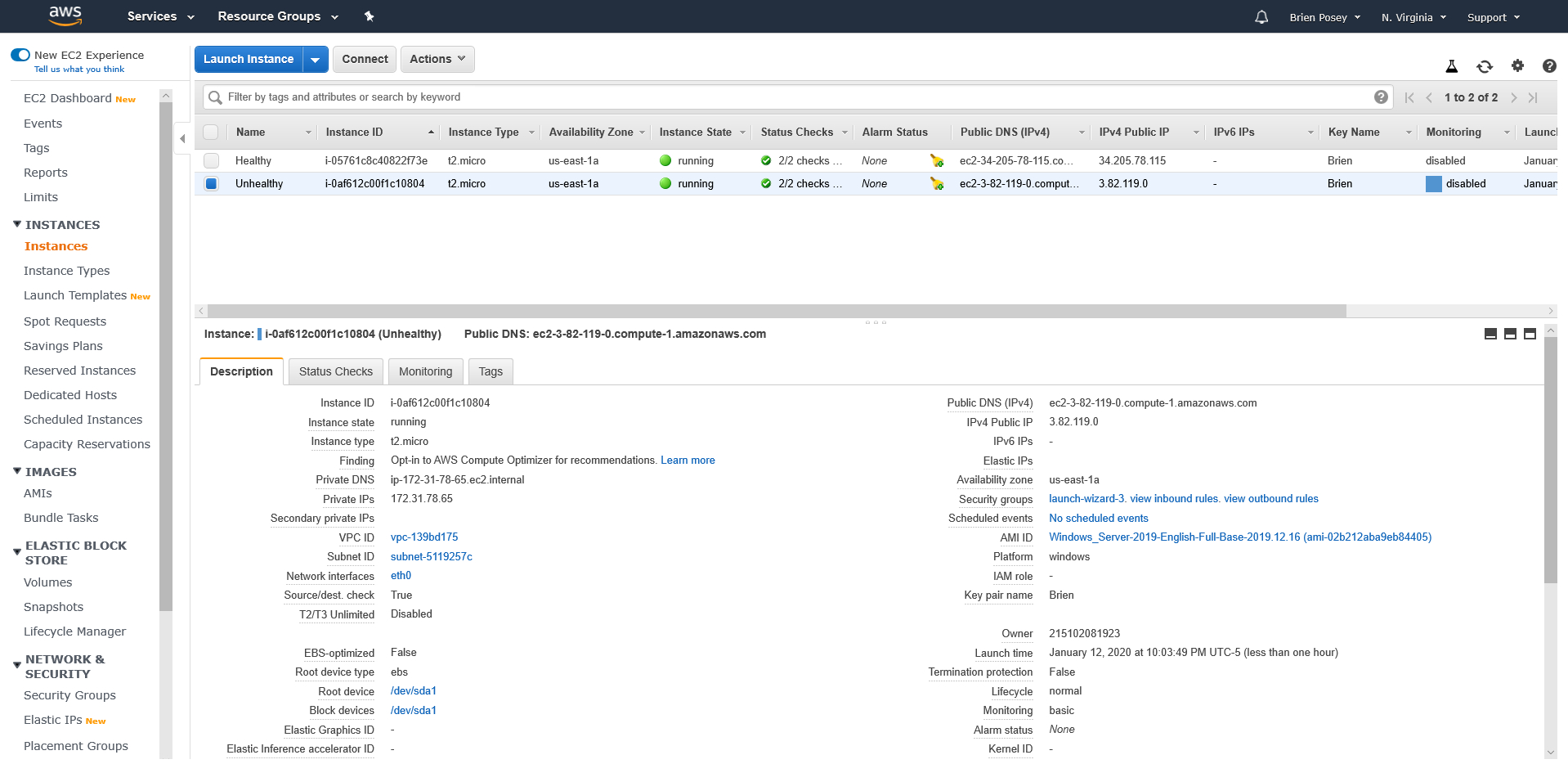The height and width of the screenshot is (764, 1568).
Task: Open the N. Virginia region selector
Action: [x=1413, y=17]
